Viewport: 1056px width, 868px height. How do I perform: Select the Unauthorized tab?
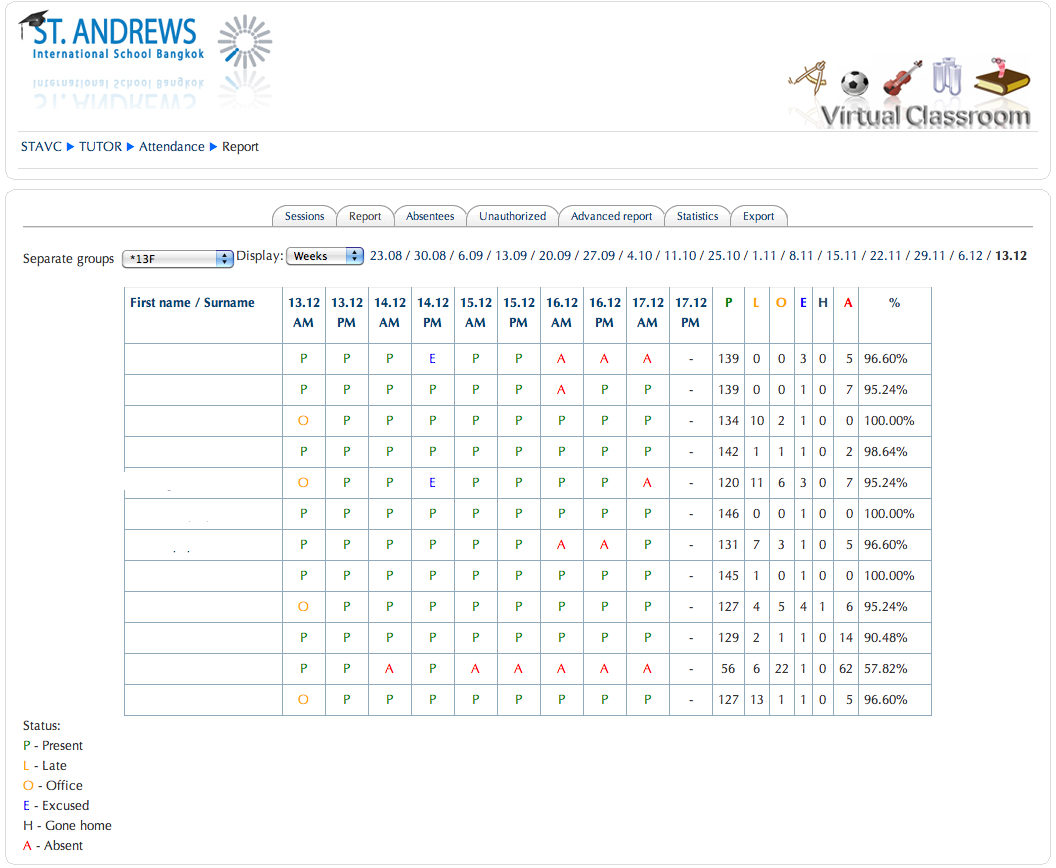point(513,215)
